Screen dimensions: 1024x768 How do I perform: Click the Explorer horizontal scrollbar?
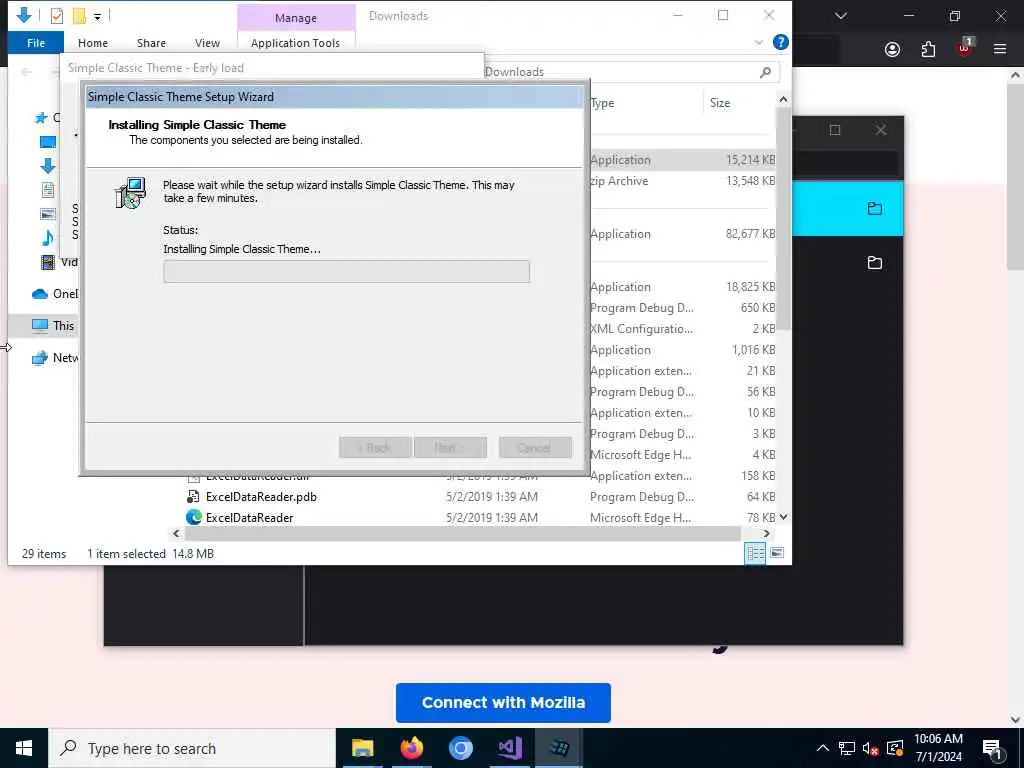(x=463, y=534)
